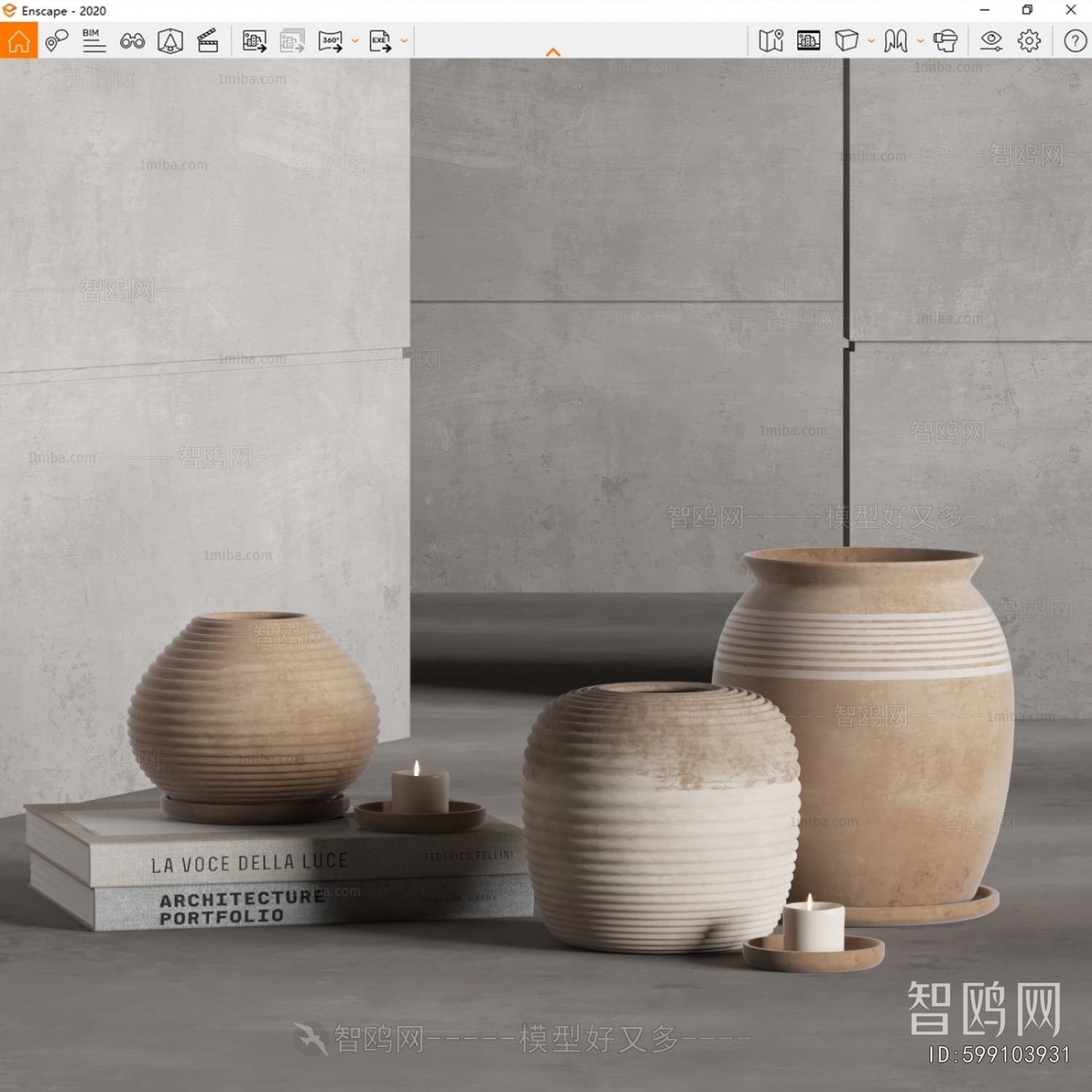Expand the EXE export dropdown arrow
1092x1092 pixels.
(x=404, y=41)
